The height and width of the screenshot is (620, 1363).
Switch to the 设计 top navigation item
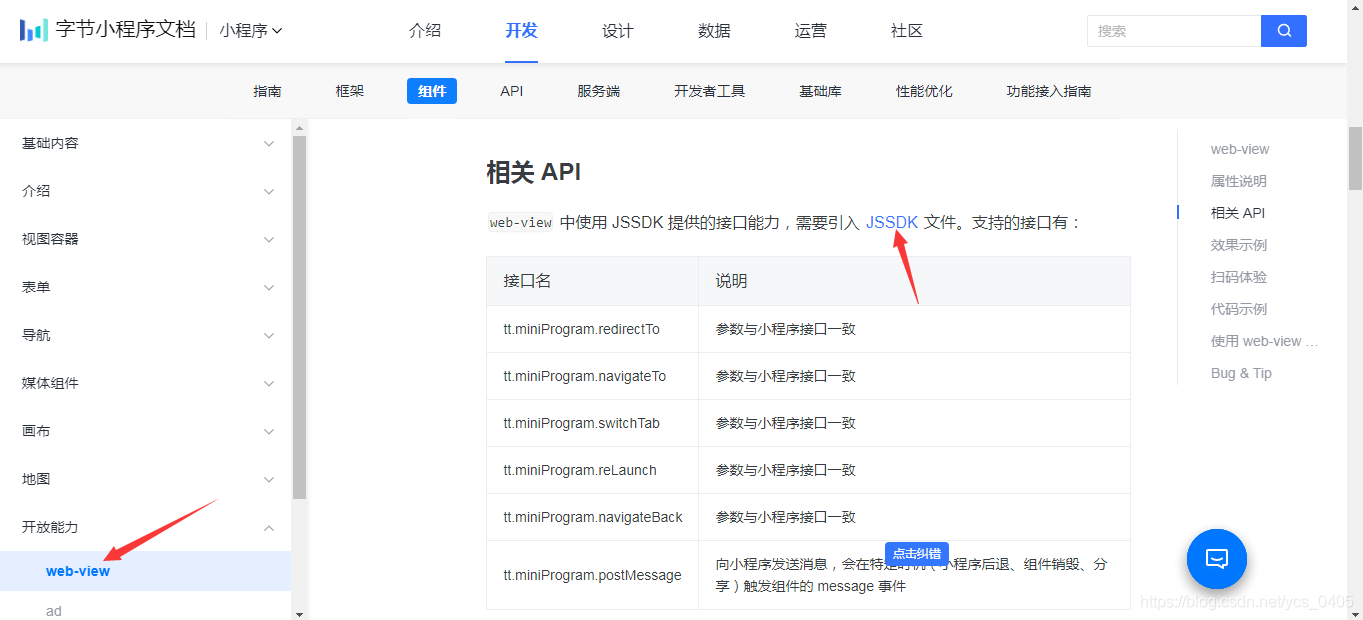coord(617,31)
